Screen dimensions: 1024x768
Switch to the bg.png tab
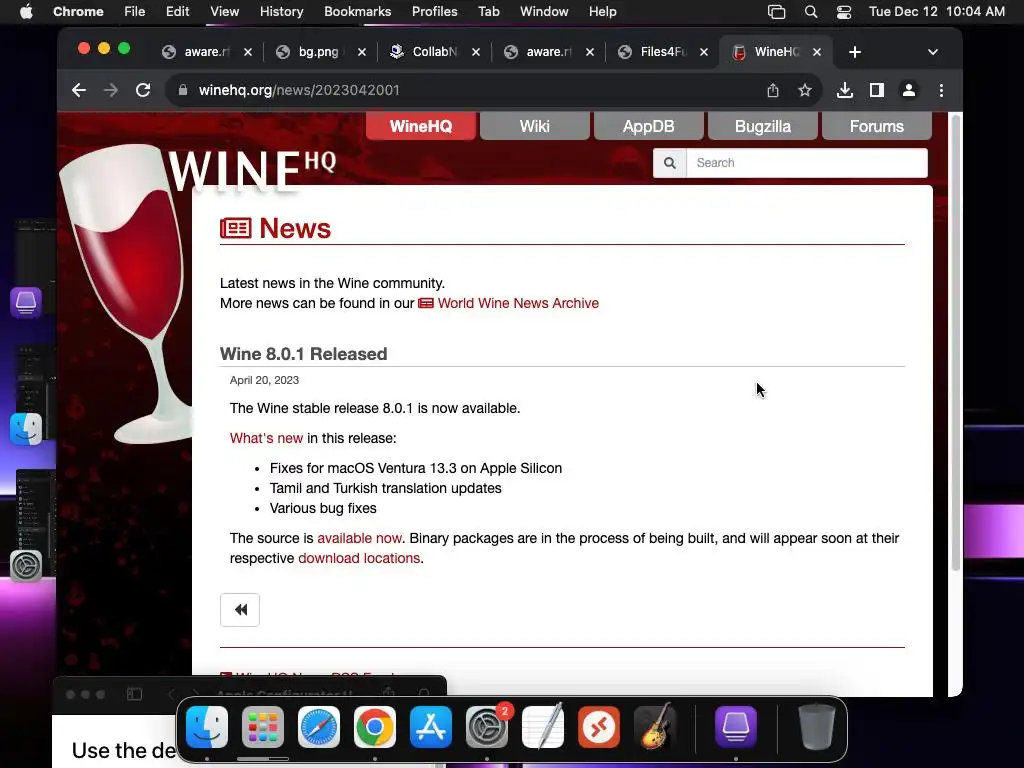pyautogui.click(x=319, y=52)
